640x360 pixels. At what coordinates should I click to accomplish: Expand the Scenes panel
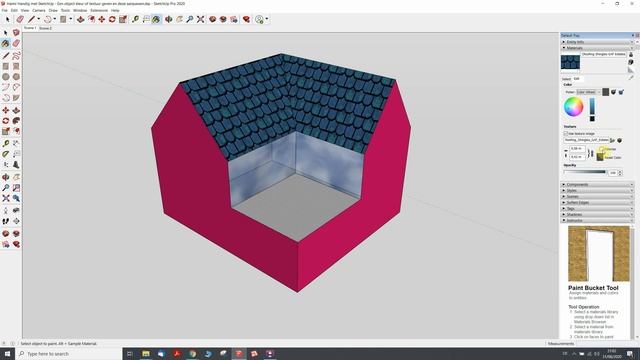(597, 196)
